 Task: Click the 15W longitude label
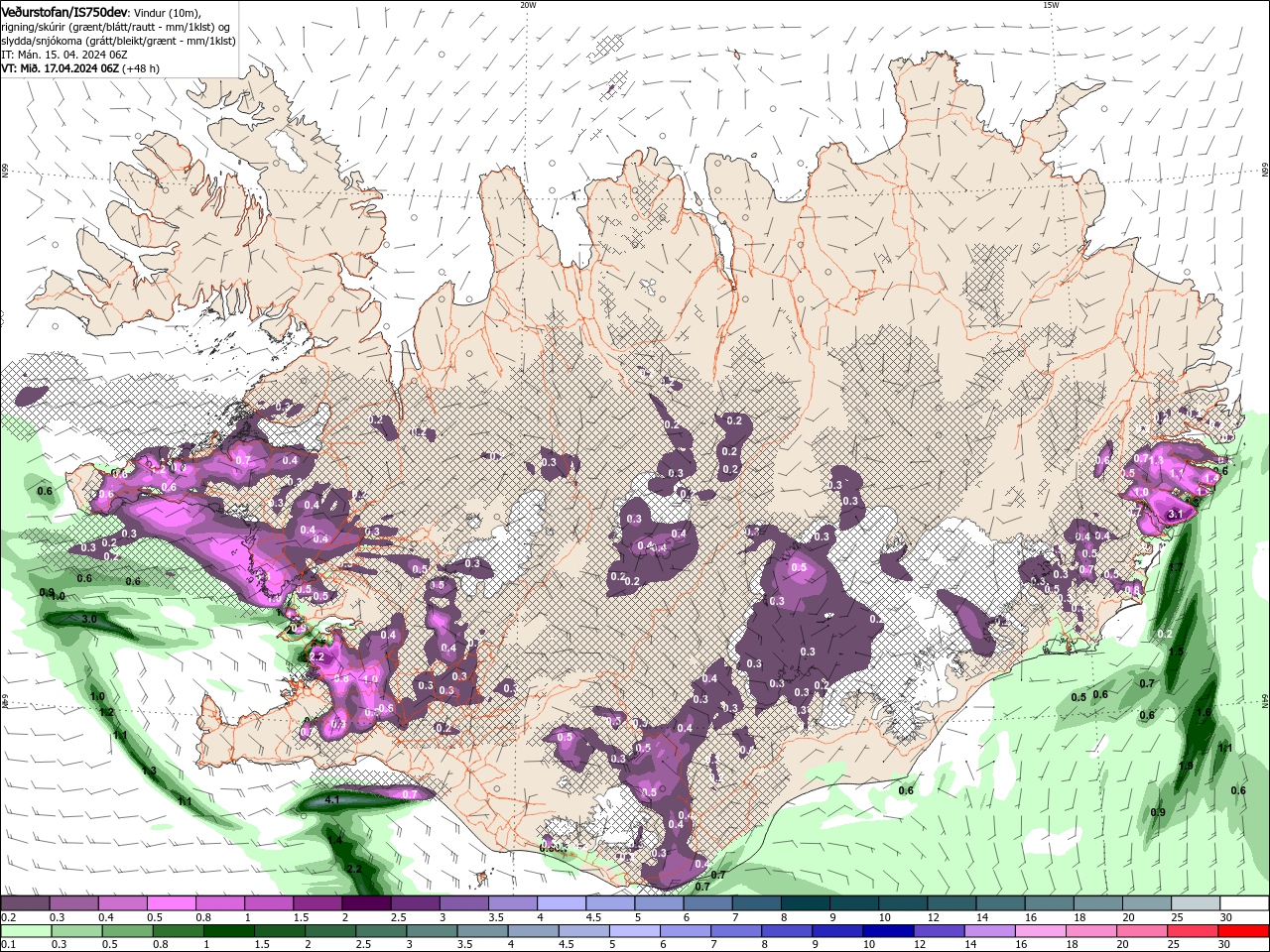[x=1051, y=4]
